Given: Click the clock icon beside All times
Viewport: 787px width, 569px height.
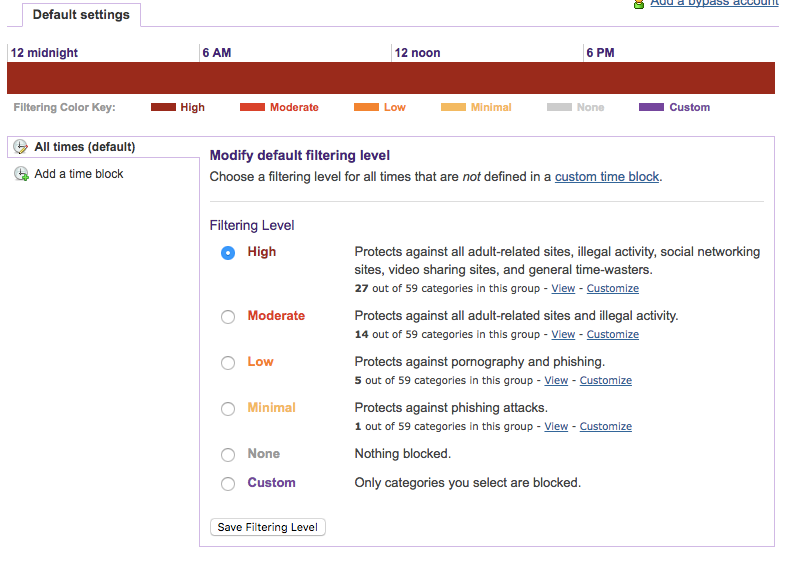Looking at the screenshot, I should [21, 147].
